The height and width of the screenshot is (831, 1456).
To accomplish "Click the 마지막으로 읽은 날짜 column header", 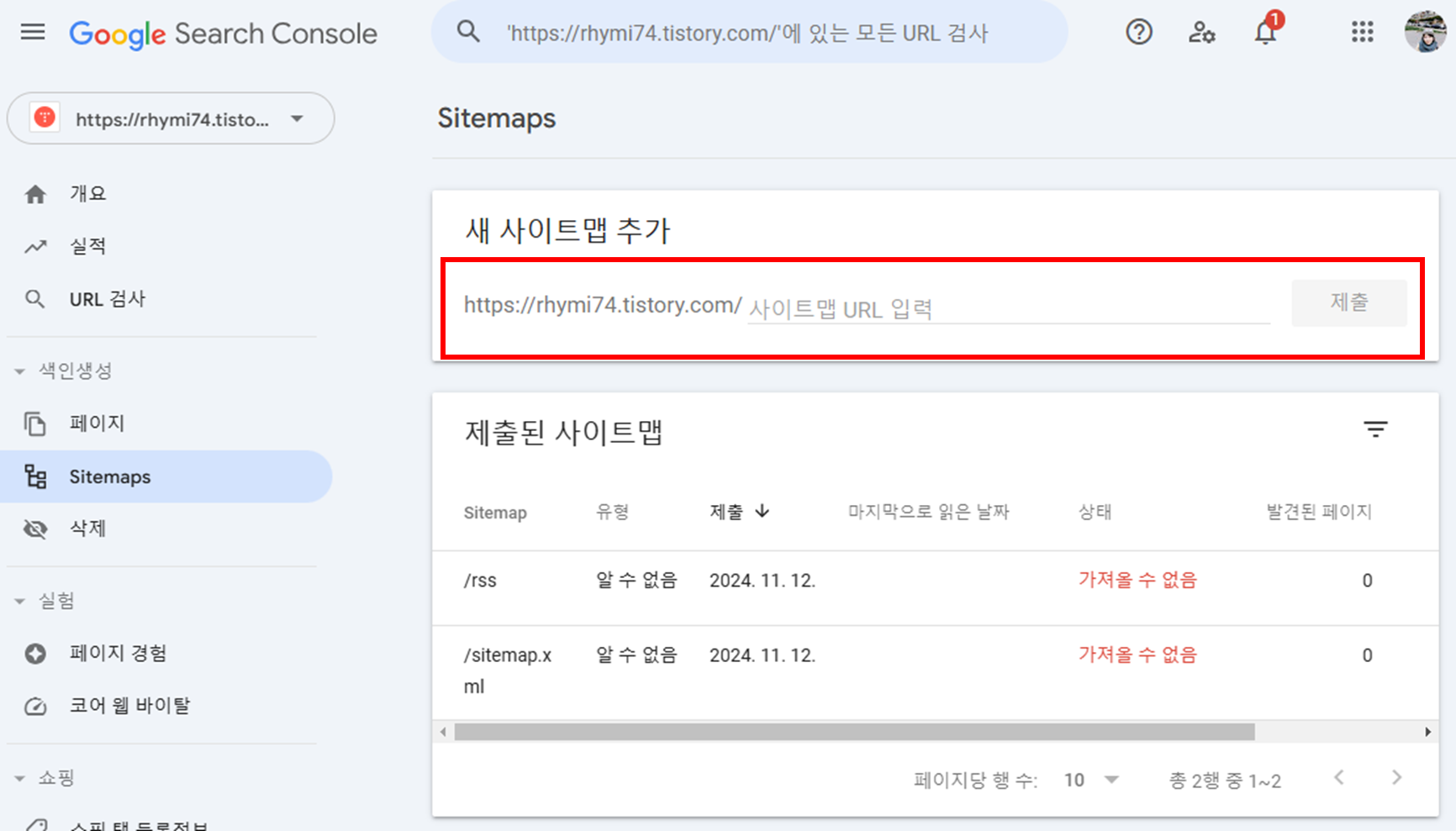I will point(928,512).
